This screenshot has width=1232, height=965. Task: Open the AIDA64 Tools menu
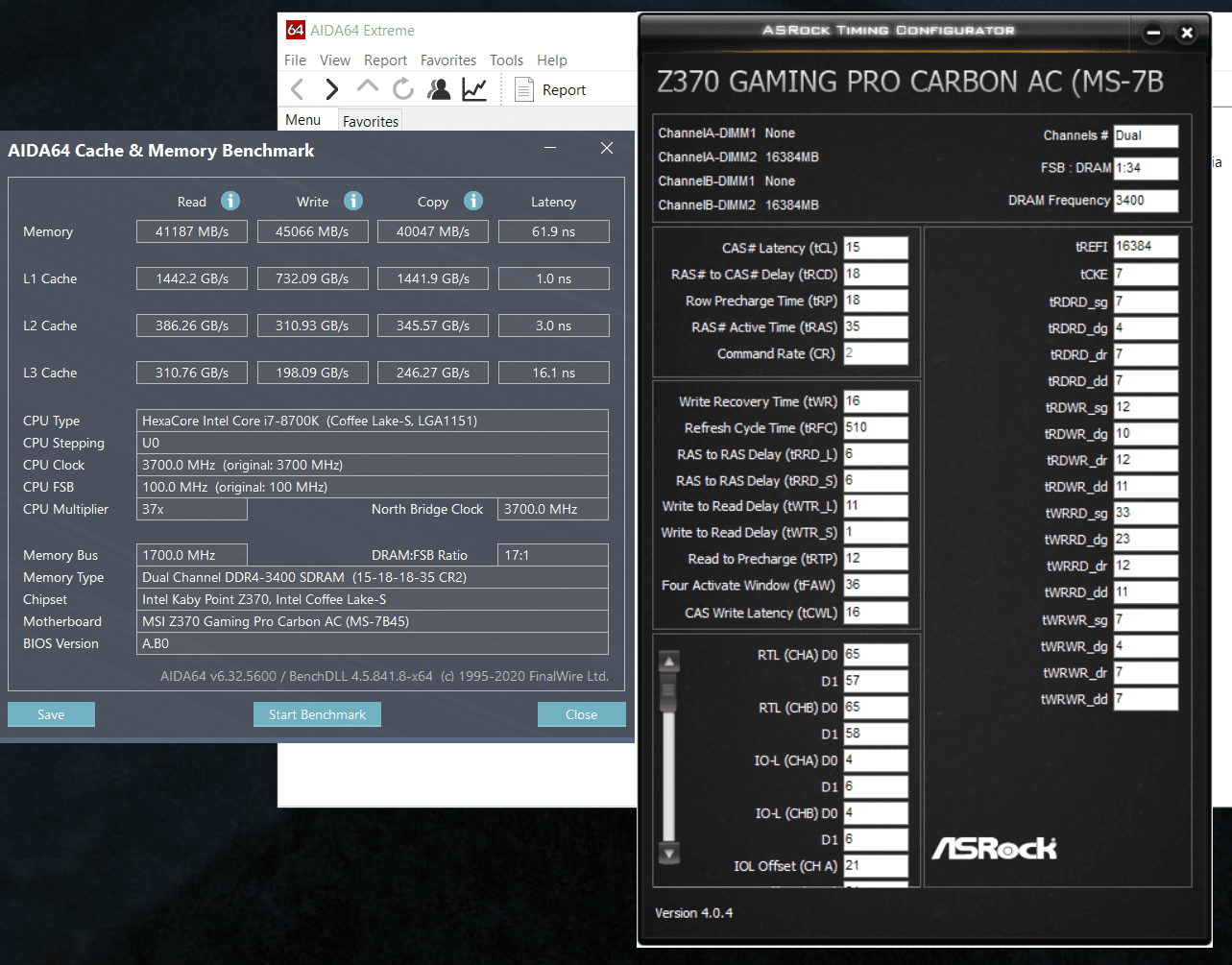(506, 60)
